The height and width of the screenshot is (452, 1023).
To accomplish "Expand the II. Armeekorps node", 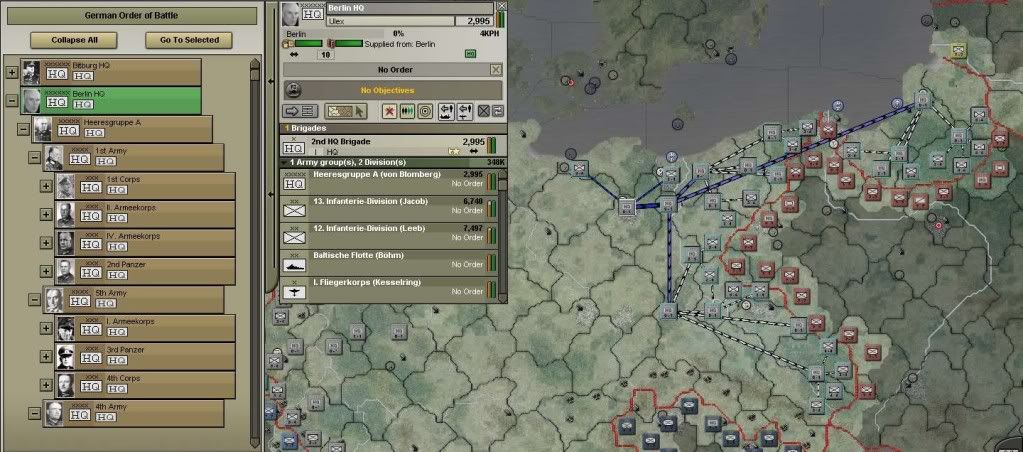I will 46,215.
